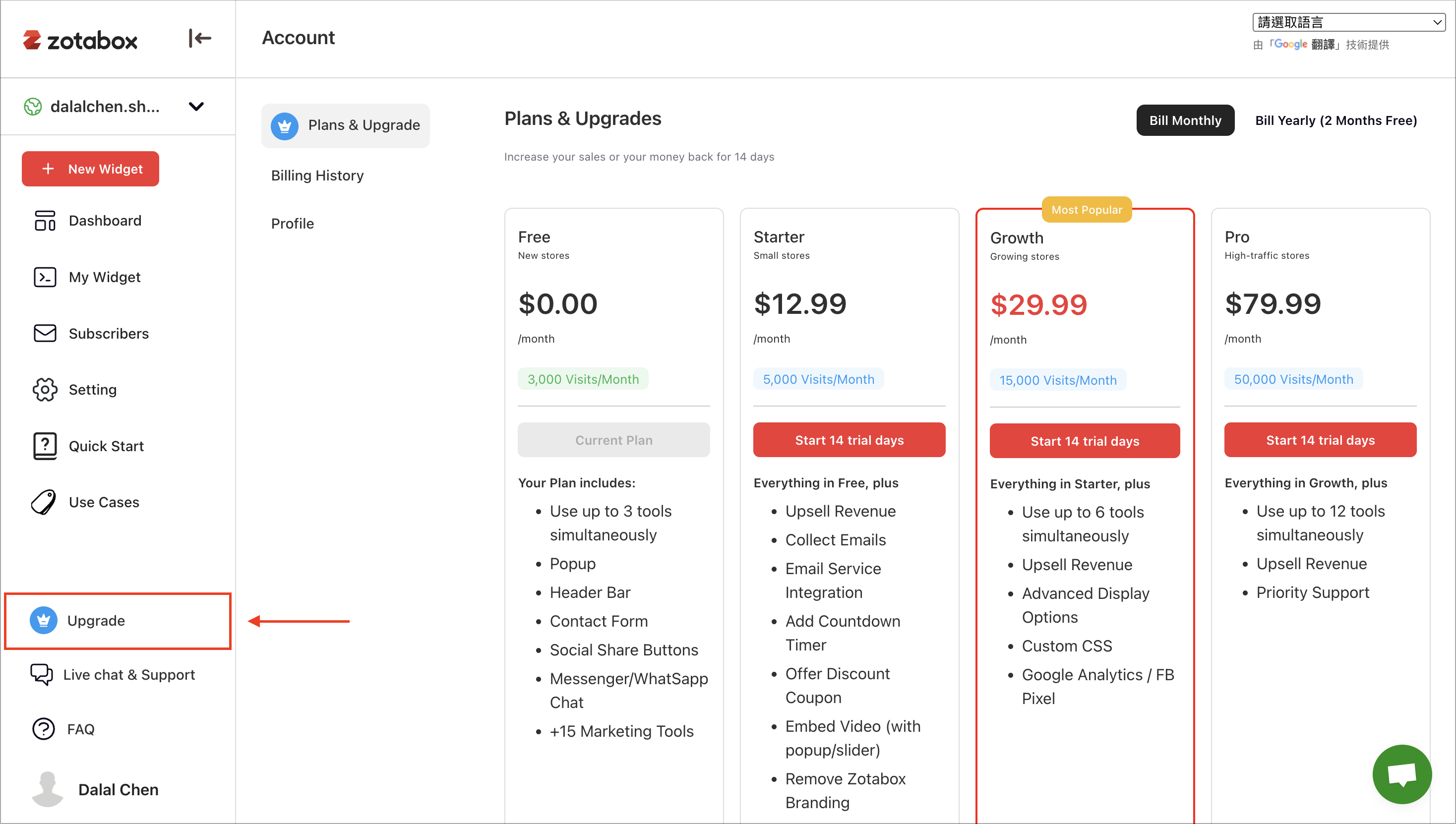Switch billing to Bill Yearly
The width and height of the screenshot is (1456, 824).
pos(1336,120)
